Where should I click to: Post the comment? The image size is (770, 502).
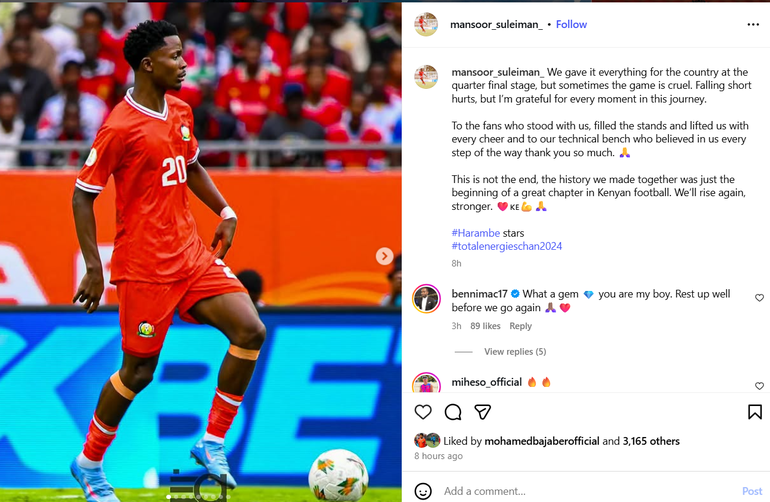[x=752, y=491]
